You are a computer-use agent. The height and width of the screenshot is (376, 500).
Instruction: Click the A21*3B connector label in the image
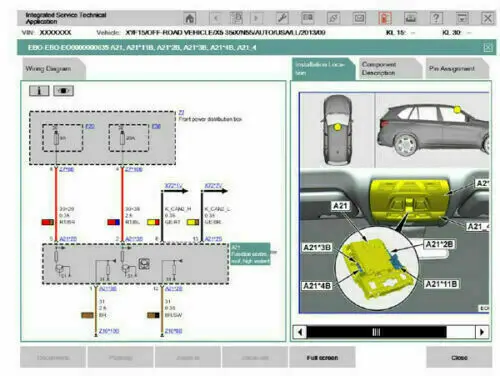pyautogui.click(x=317, y=247)
